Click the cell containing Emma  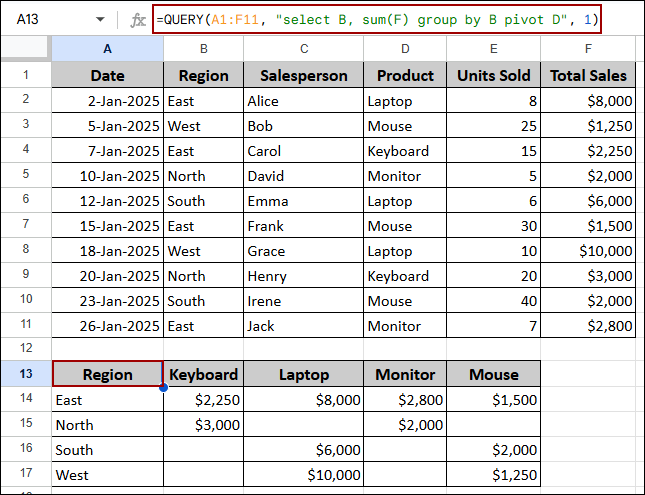[304, 201]
